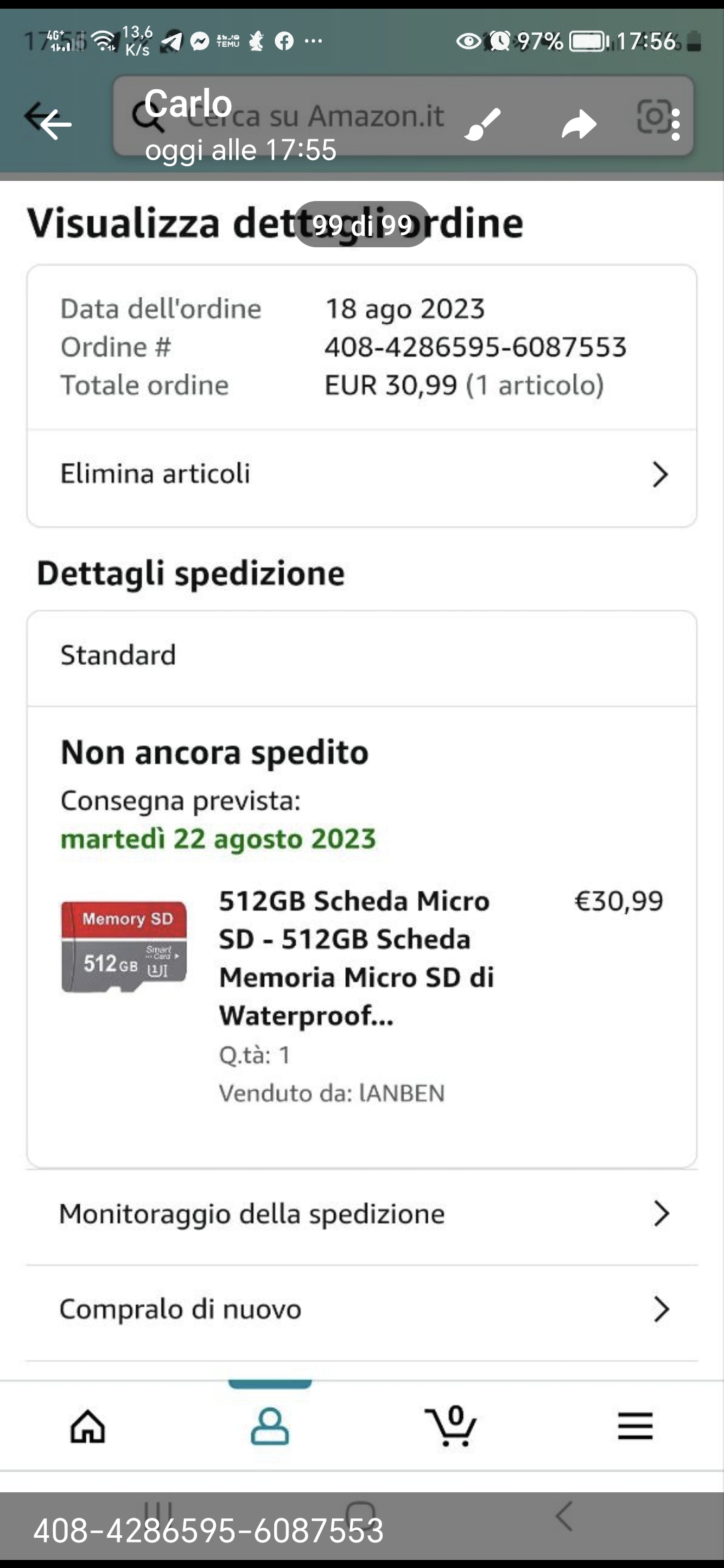Viewport: 724px width, 1568px height.
Task: Open the account profile tab
Action: pos(269,1425)
